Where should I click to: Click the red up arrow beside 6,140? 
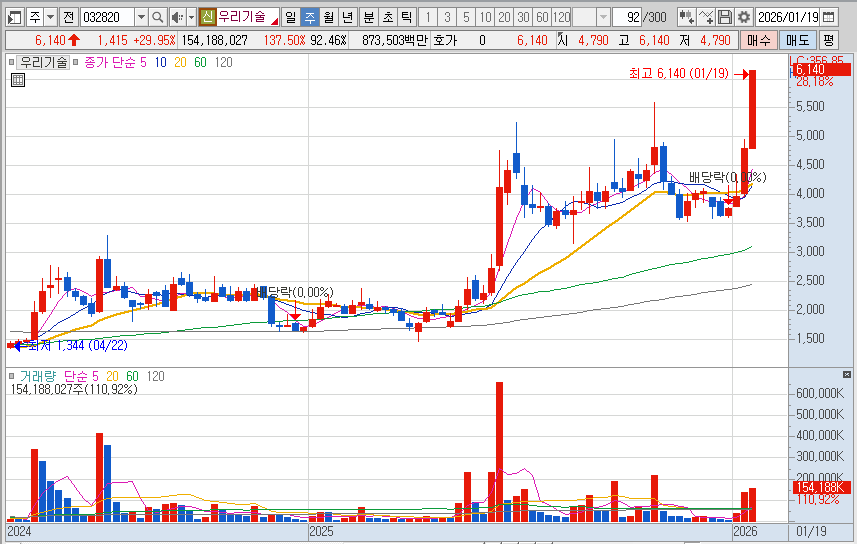pos(74,40)
